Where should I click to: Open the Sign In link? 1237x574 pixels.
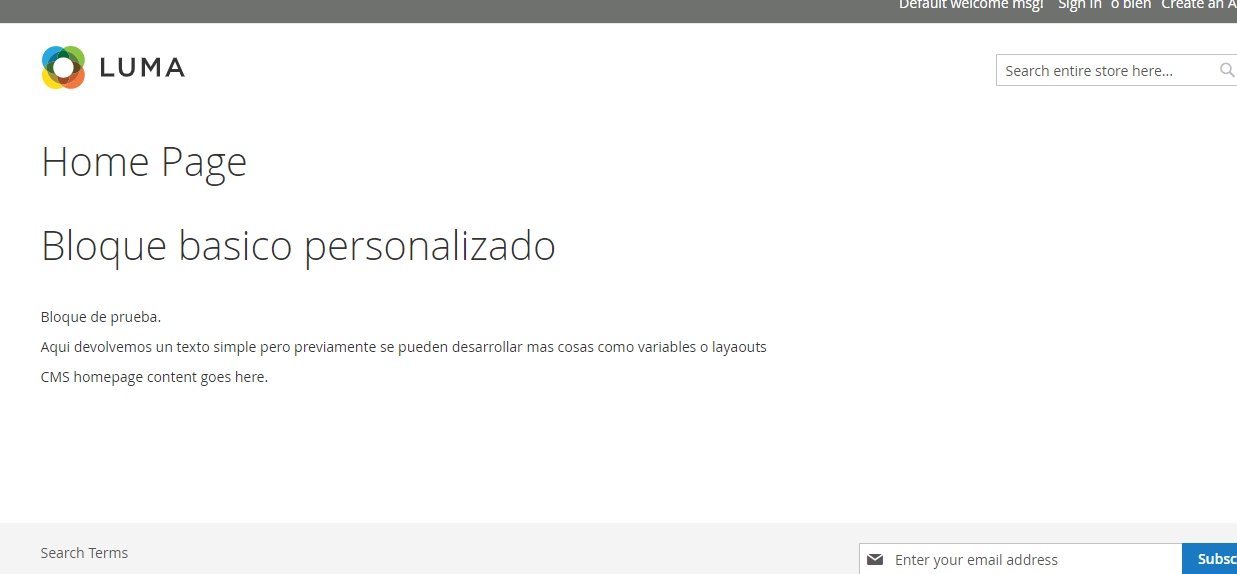point(1080,5)
